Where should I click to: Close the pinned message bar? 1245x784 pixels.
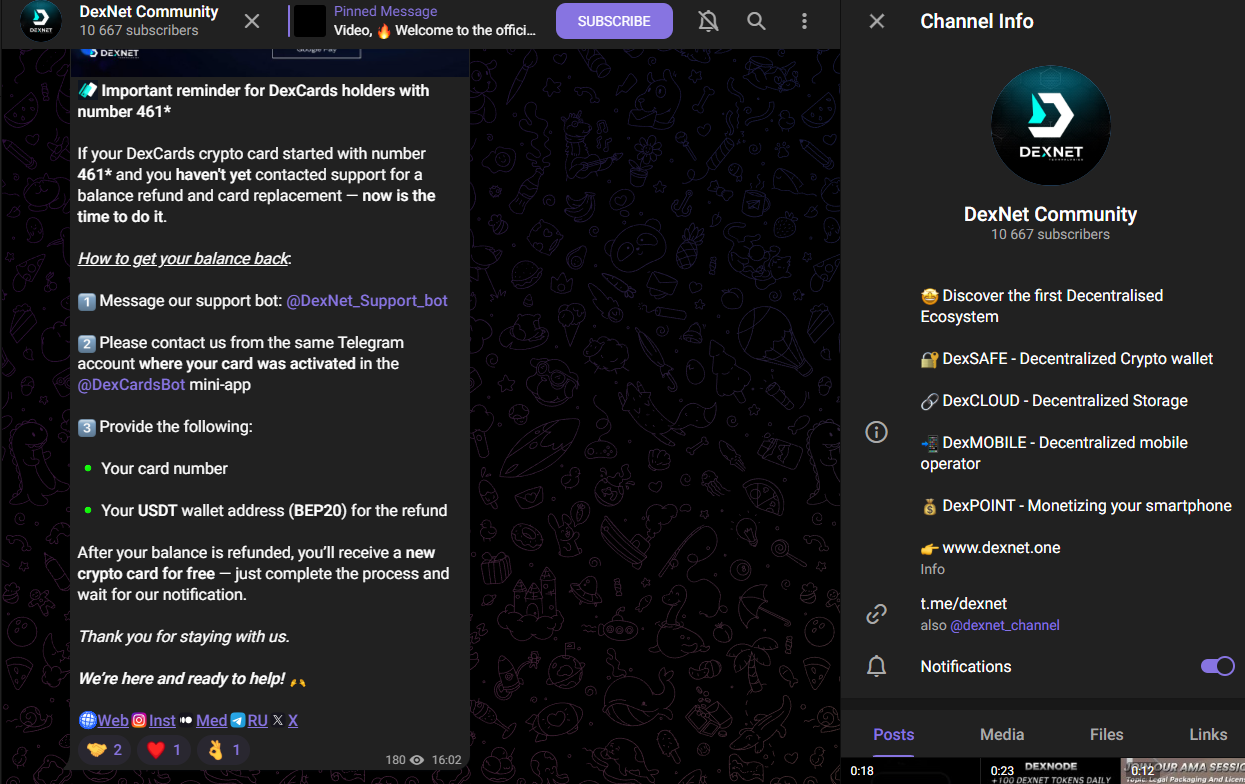[252, 21]
